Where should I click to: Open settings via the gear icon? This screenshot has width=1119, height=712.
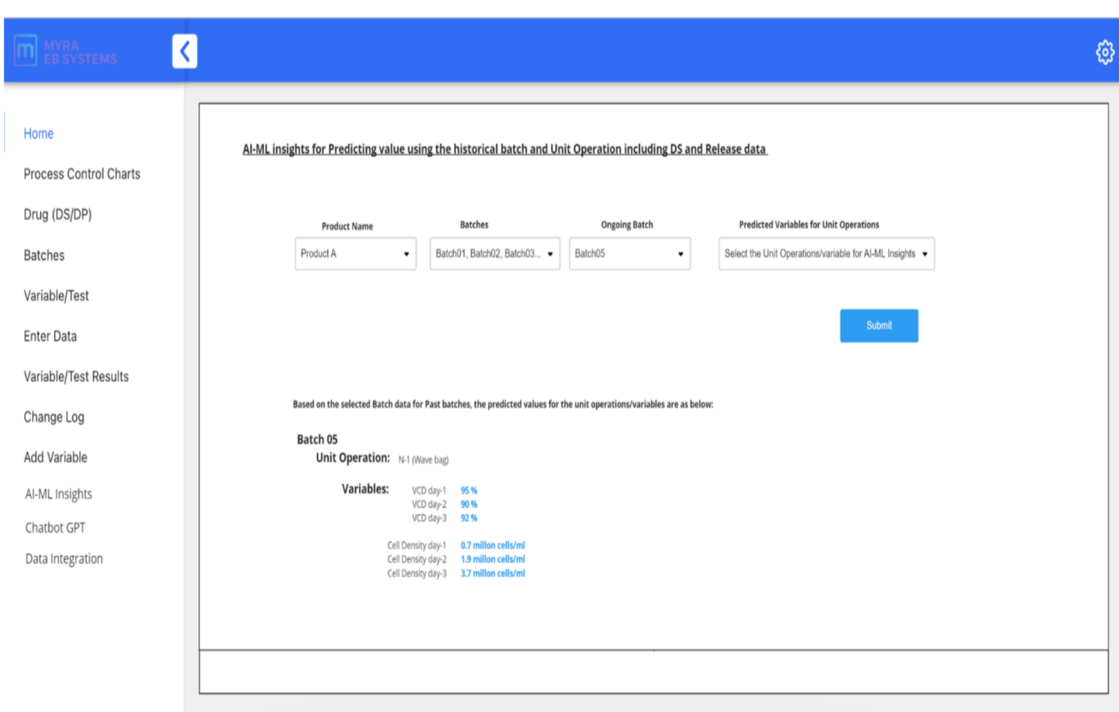[x=1105, y=52]
